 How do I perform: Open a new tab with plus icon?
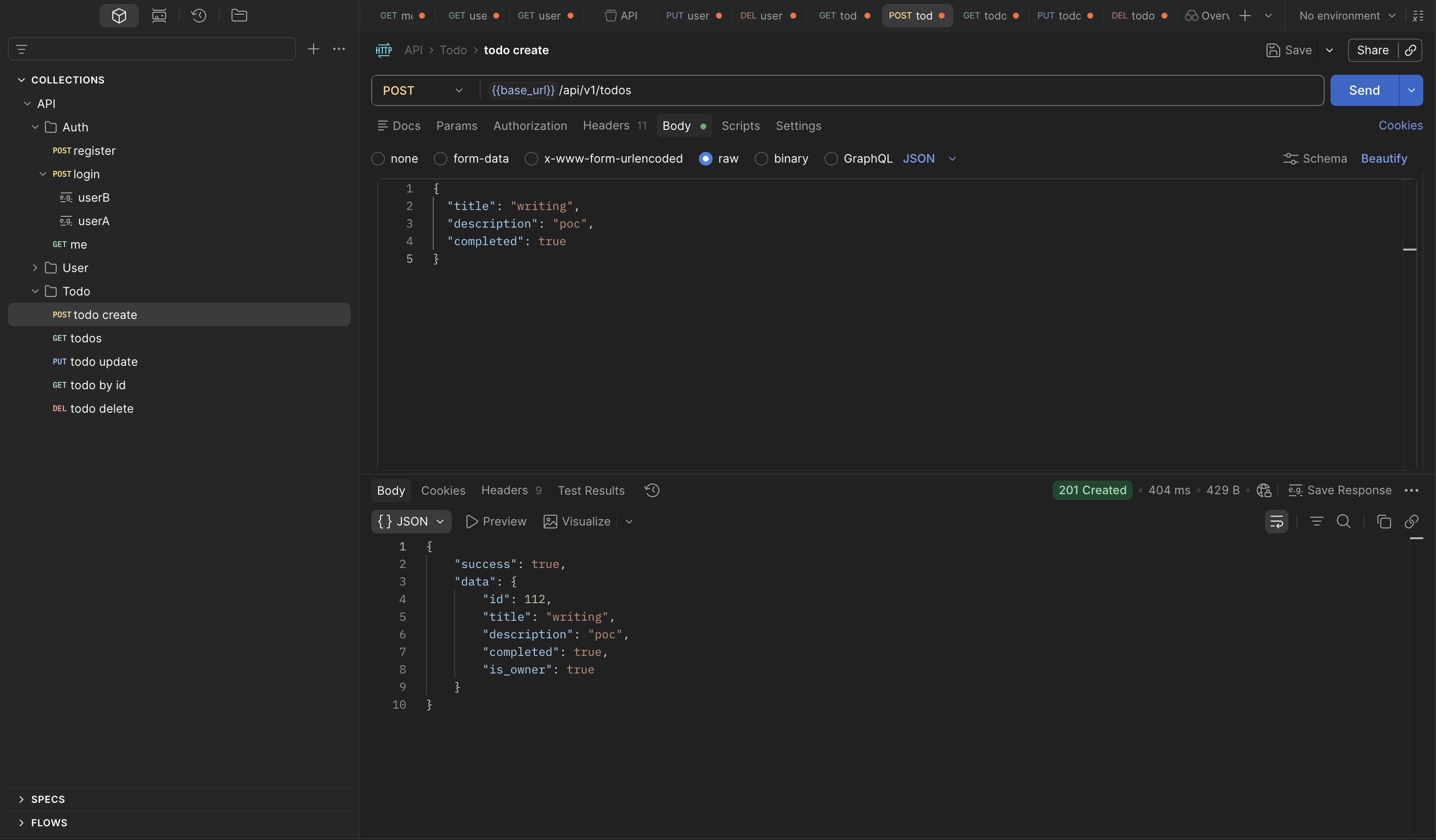(1245, 16)
